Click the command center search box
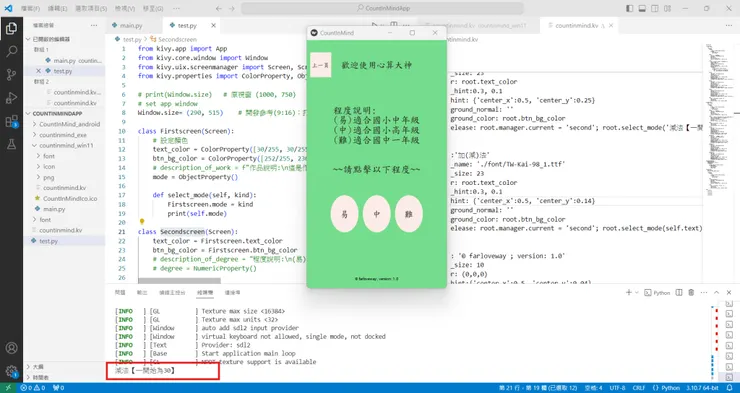 click(x=382, y=8)
